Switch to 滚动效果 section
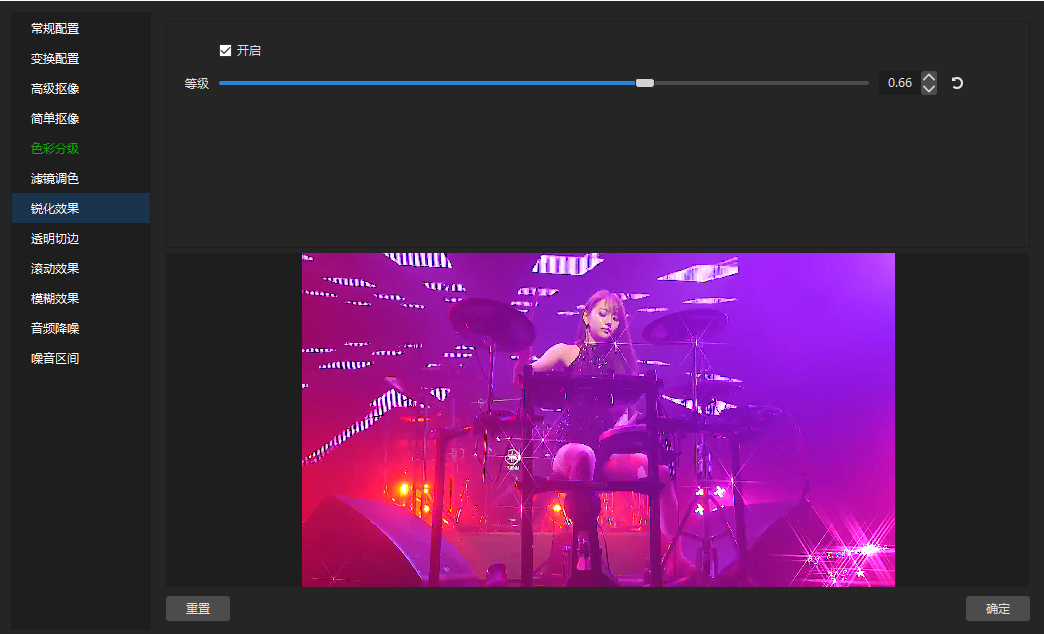 click(81, 268)
